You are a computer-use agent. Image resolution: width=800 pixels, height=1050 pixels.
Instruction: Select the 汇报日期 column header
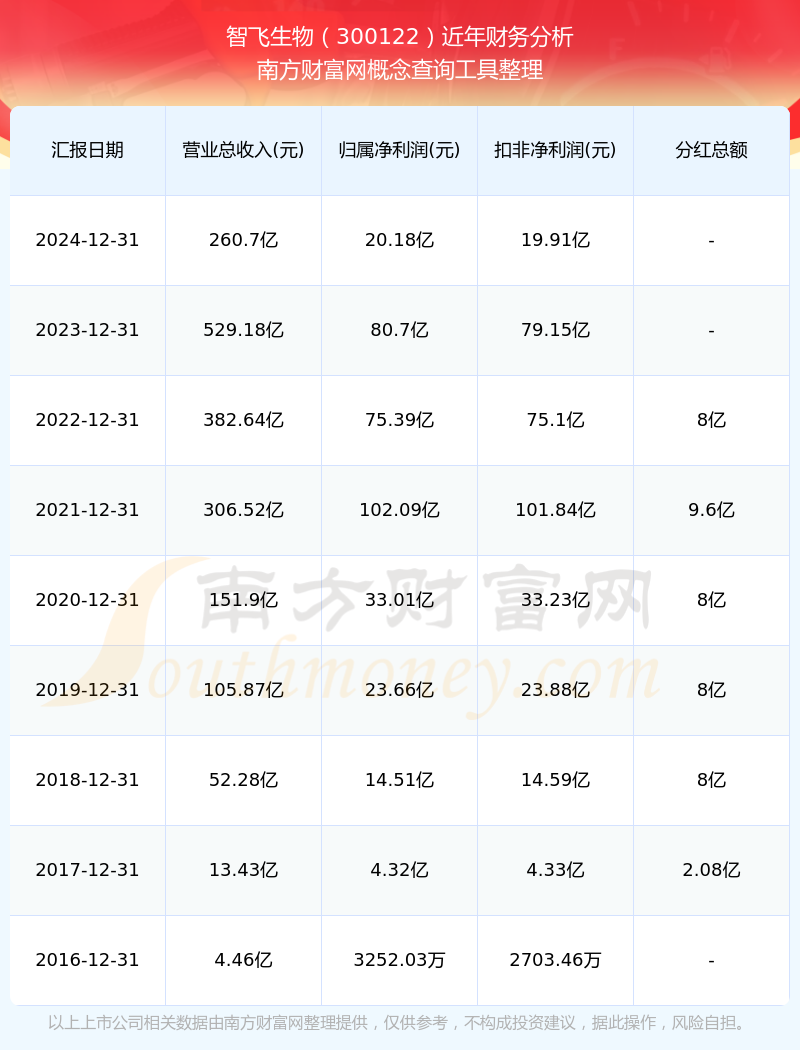click(88, 150)
